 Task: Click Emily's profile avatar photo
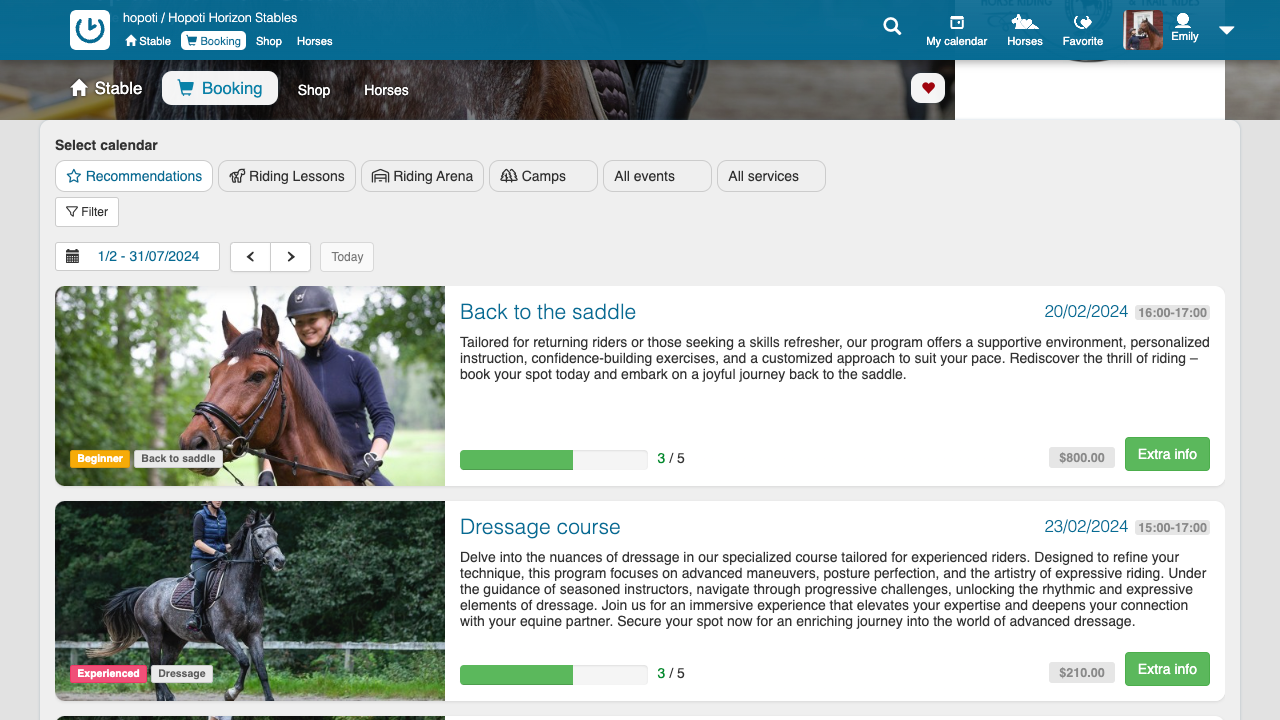click(1143, 30)
